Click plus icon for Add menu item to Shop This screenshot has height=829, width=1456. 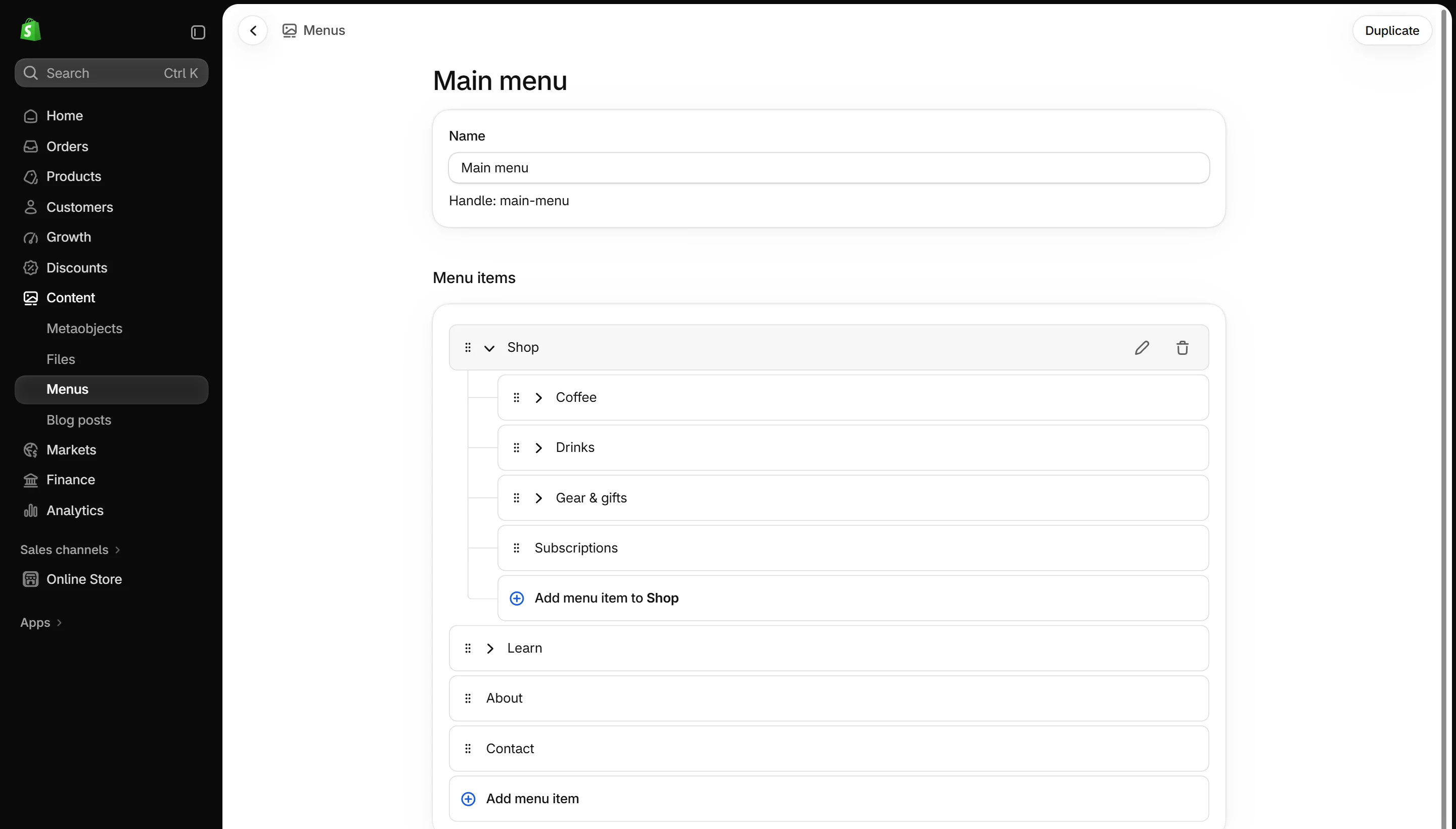click(x=517, y=598)
